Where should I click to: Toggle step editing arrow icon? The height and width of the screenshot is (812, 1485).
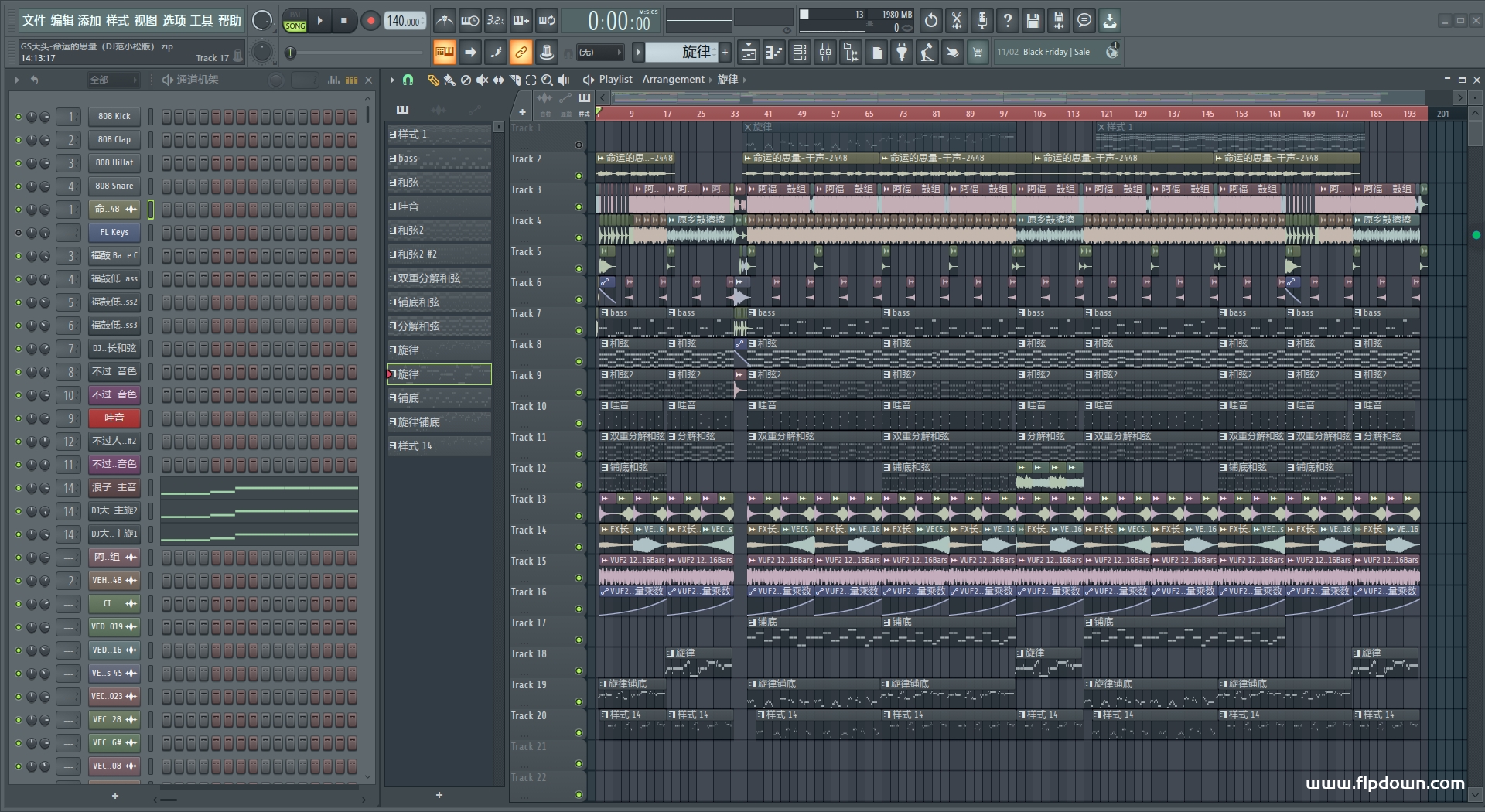point(469,53)
